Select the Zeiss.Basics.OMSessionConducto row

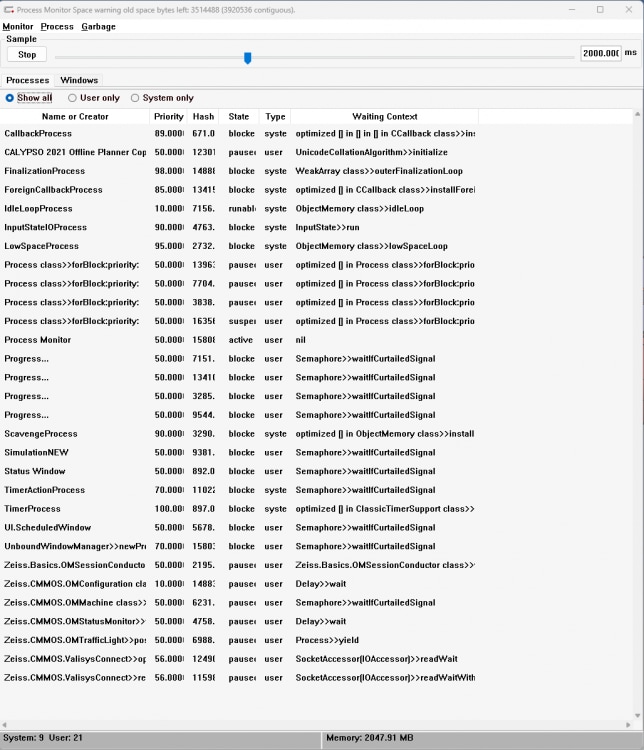click(x=239, y=565)
